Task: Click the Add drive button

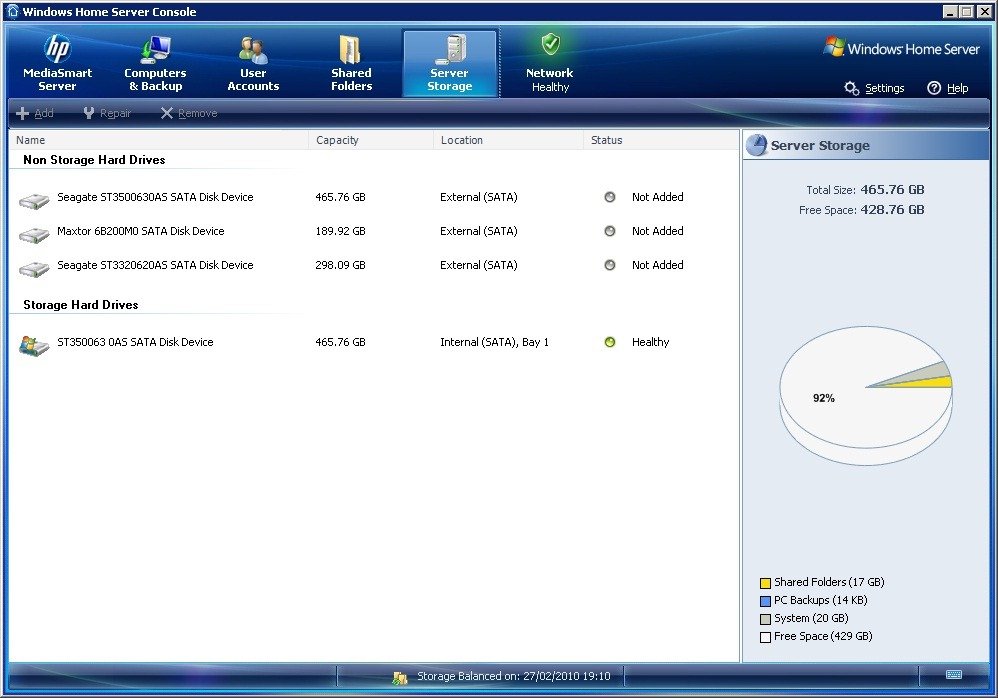Action: (35, 113)
